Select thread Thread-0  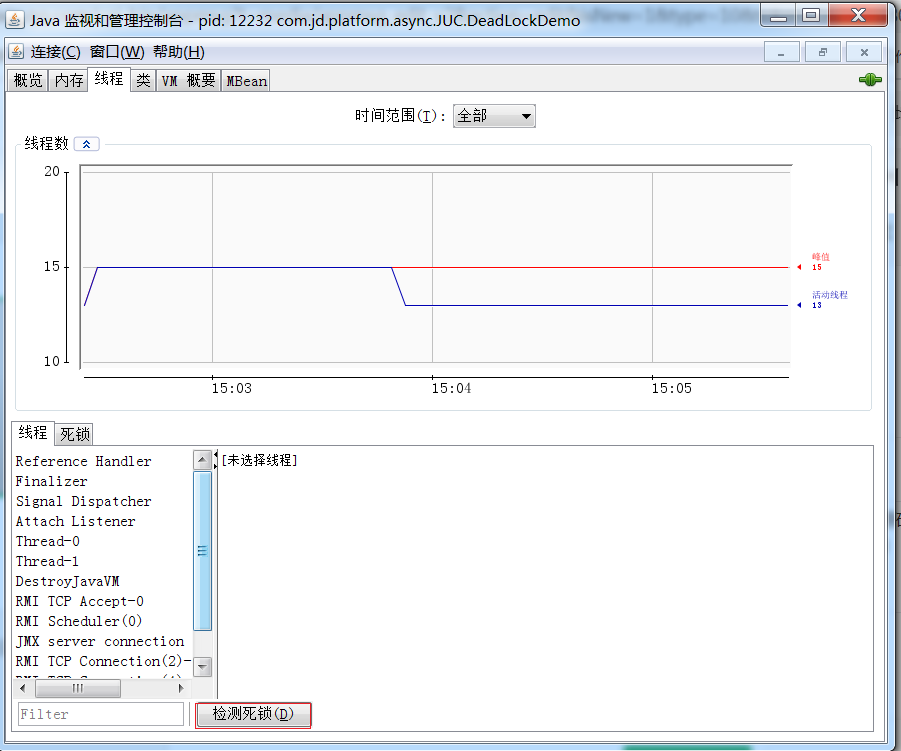point(48,541)
